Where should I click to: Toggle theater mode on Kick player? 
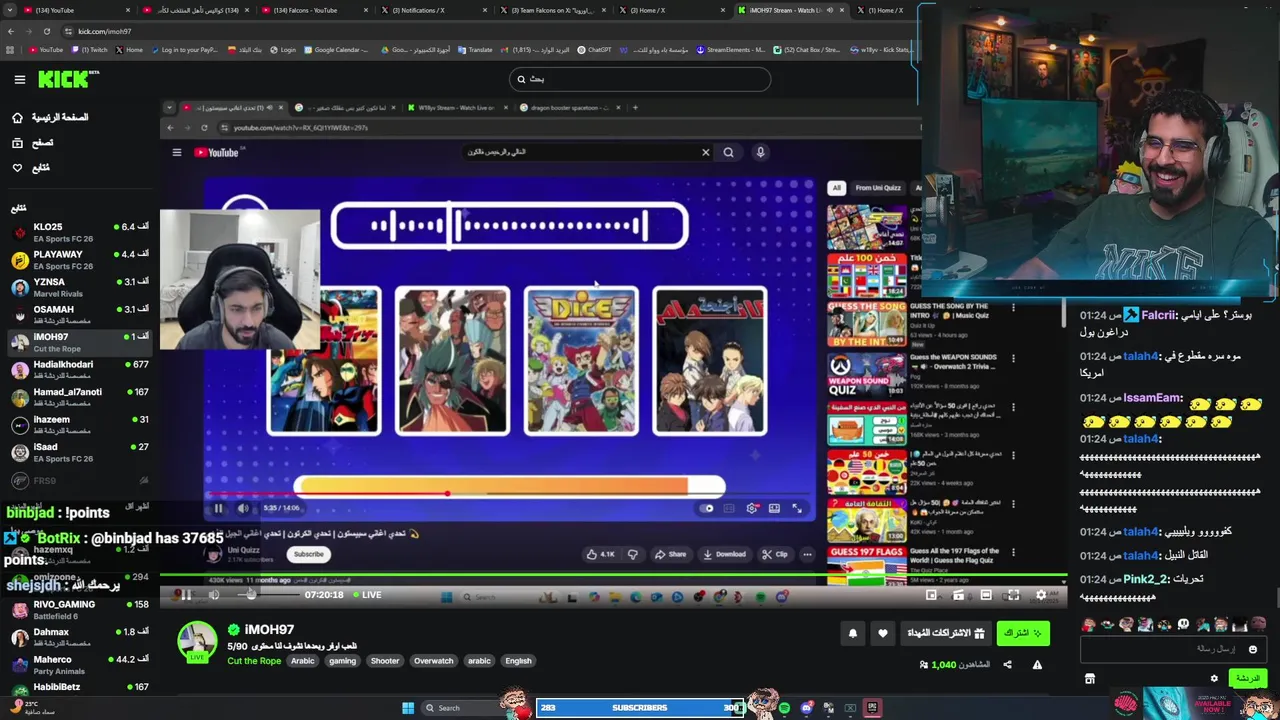coord(986,595)
